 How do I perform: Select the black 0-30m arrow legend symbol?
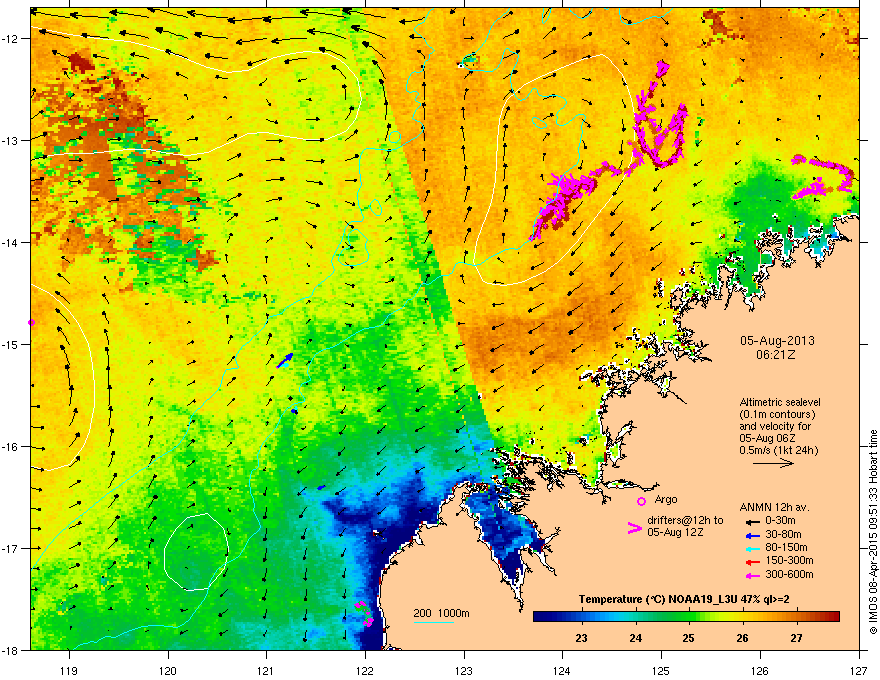pyautogui.click(x=751, y=521)
